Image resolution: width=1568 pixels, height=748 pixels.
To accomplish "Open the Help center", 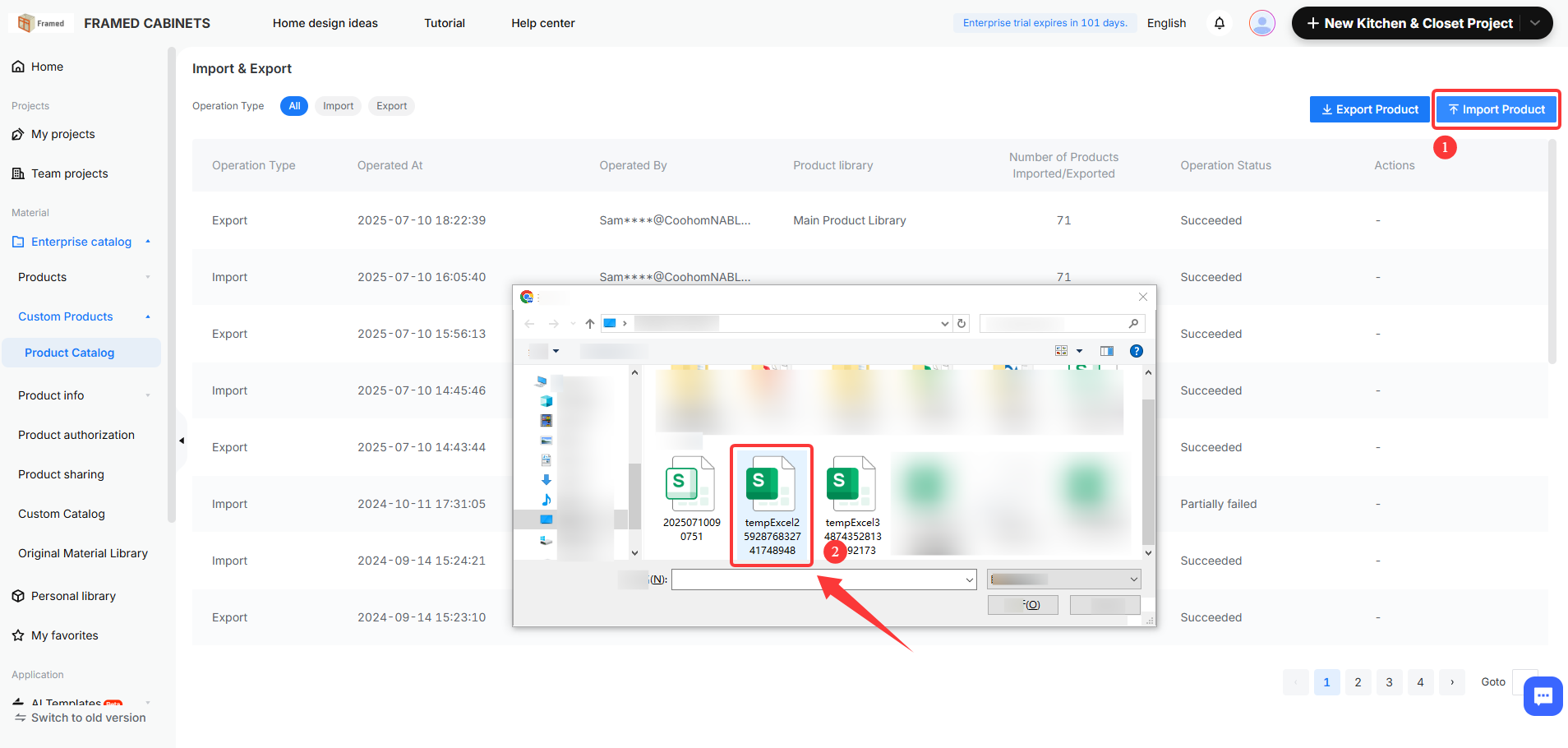I will pyautogui.click(x=543, y=23).
